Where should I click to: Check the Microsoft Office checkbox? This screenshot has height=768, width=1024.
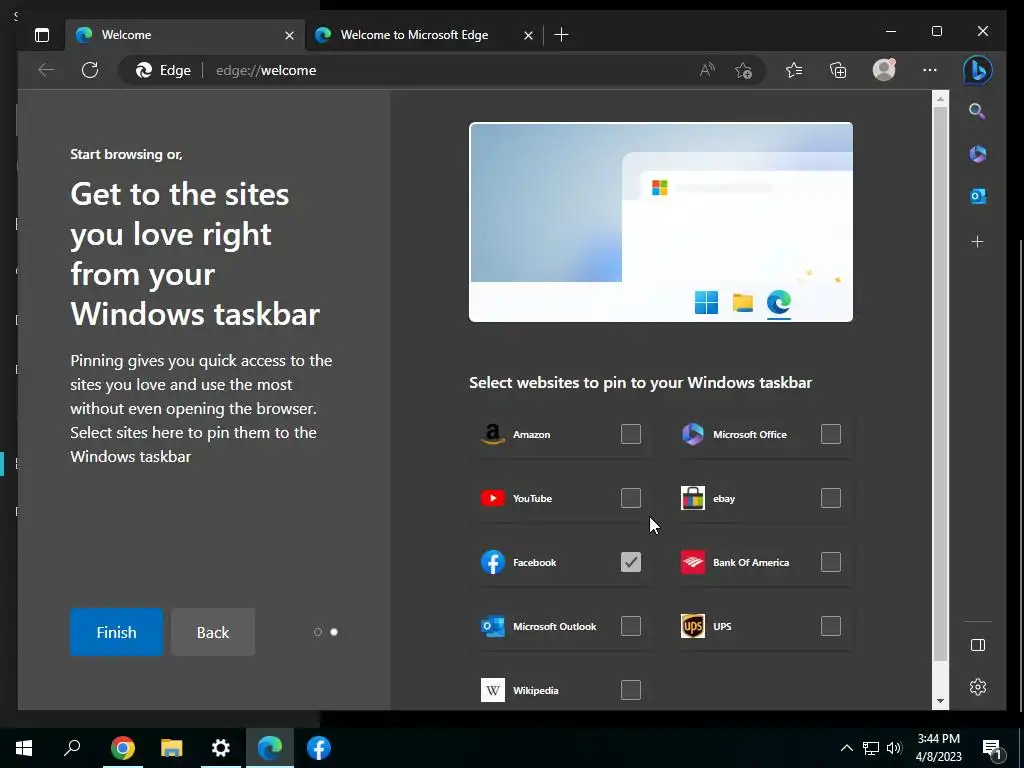point(831,434)
